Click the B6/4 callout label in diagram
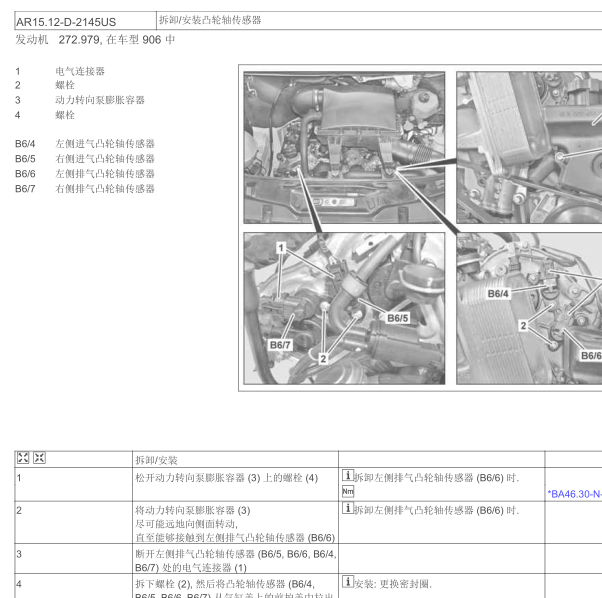 (498, 294)
